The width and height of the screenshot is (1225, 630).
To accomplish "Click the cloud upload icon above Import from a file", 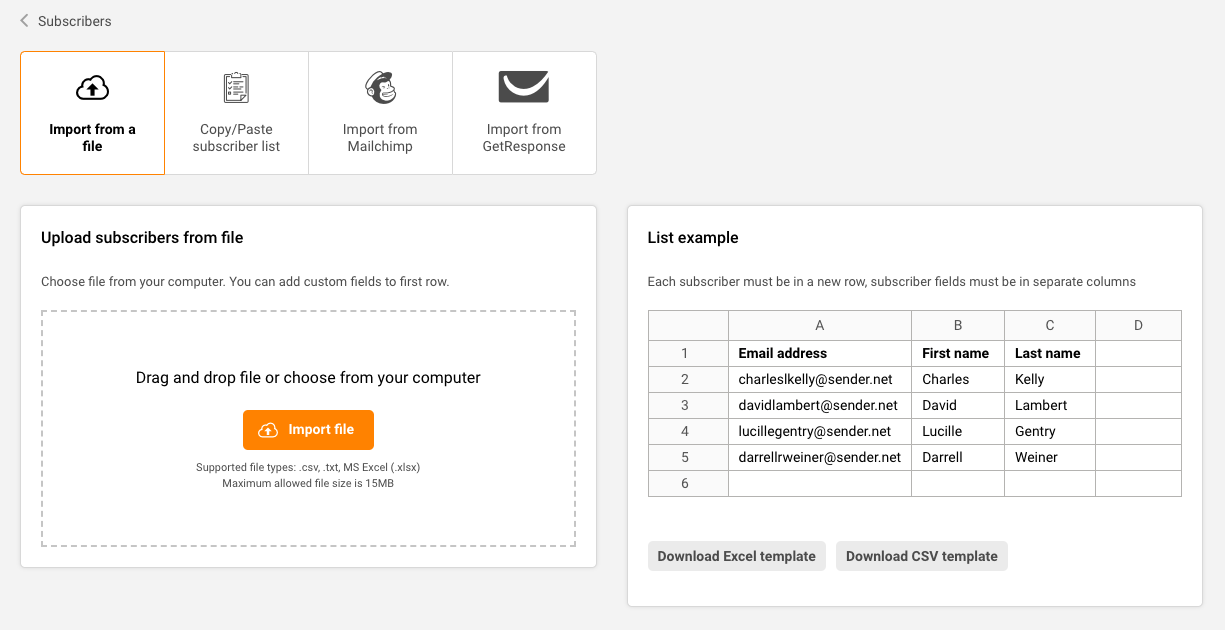I will pyautogui.click(x=92, y=89).
